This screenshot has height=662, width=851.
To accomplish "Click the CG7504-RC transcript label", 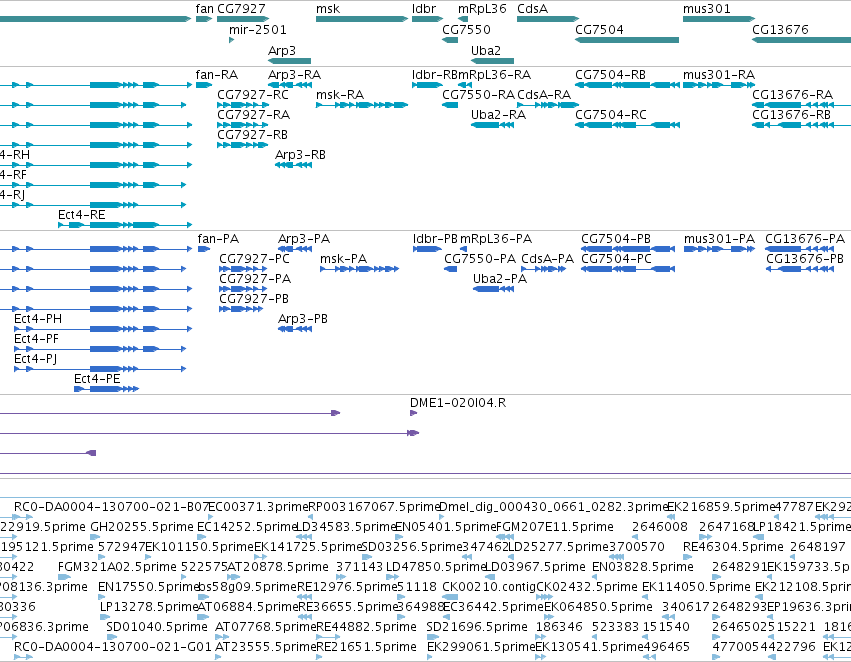I will tap(611, 114).
